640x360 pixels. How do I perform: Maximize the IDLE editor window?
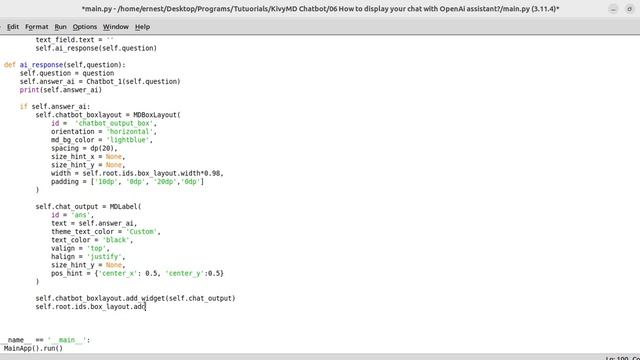629,9
